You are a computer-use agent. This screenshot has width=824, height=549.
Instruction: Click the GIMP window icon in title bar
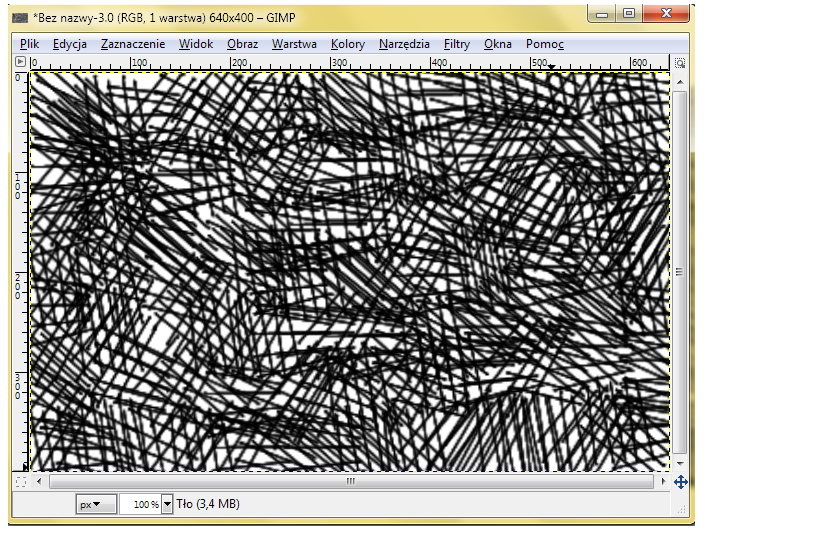tap(20, 18)
